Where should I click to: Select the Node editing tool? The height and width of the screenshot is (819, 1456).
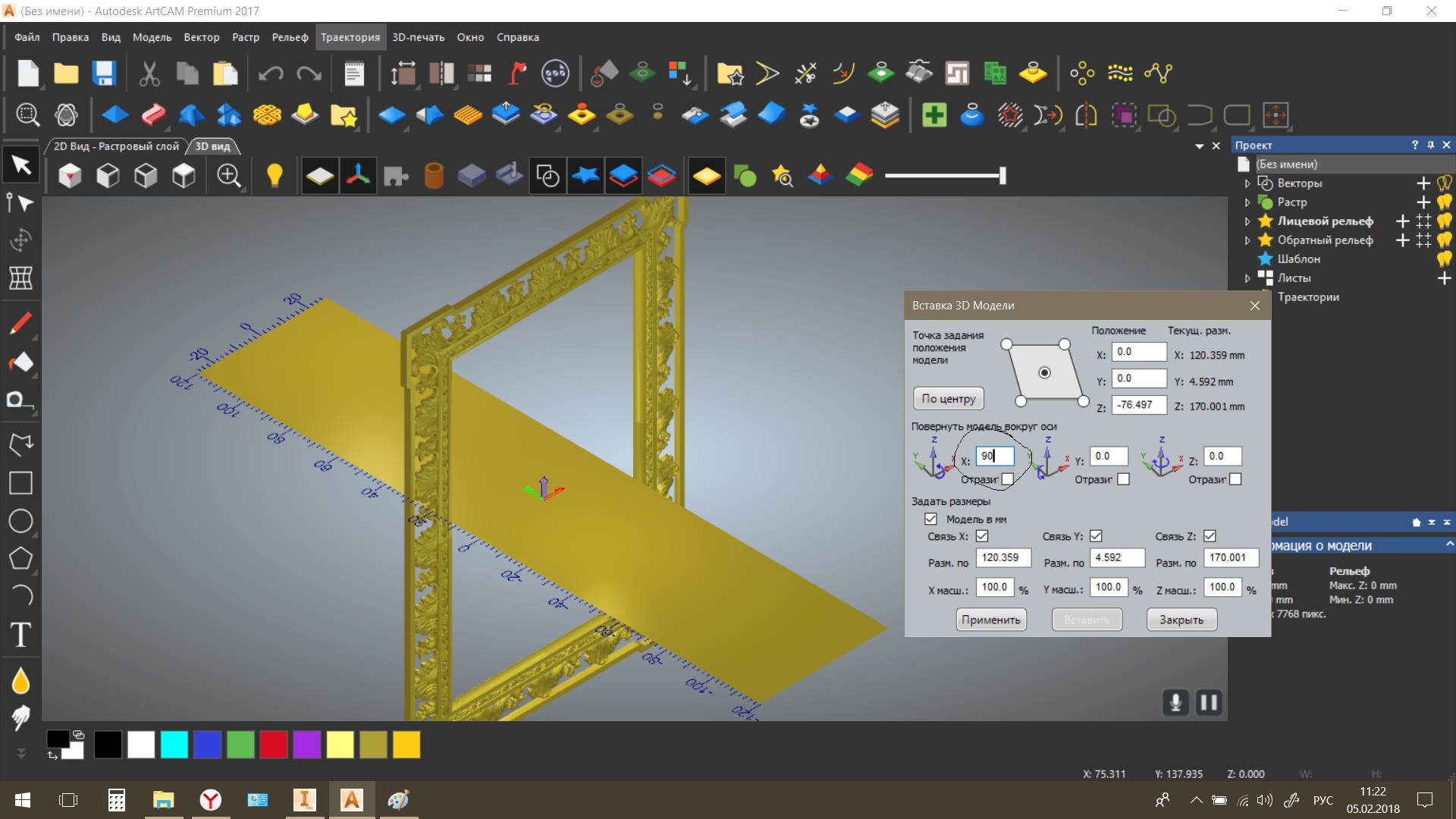coord(20,202)
